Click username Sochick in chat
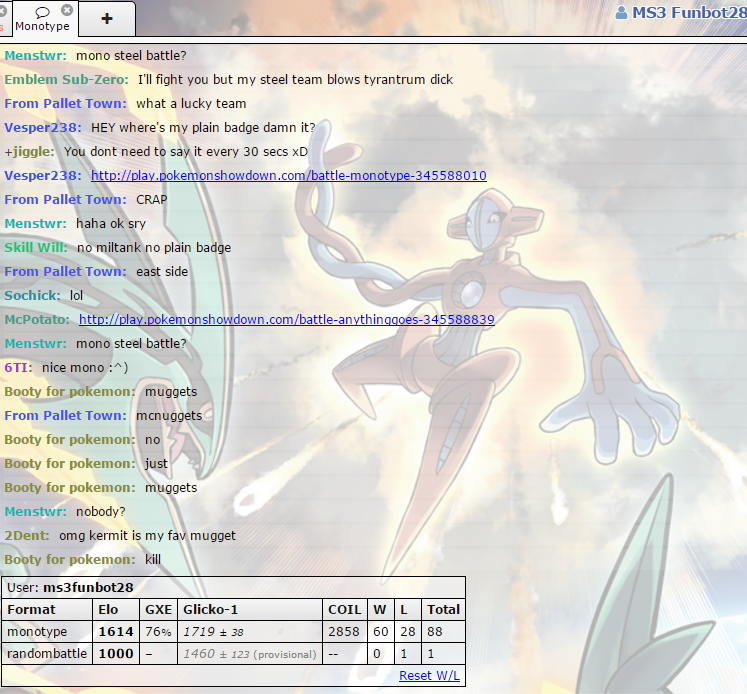747x694 pixels. click(32, 296)
